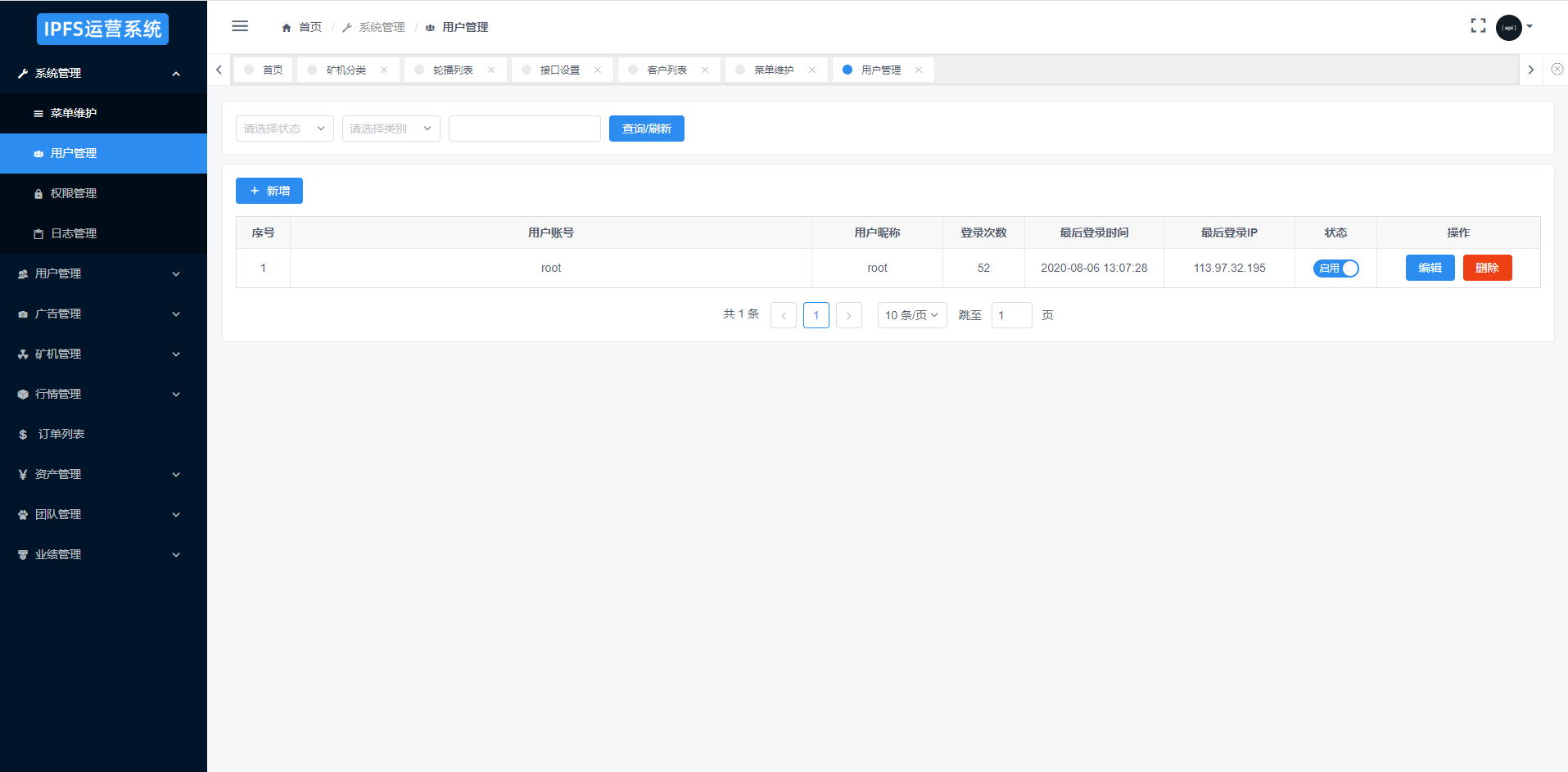
Task: Delete the root user with 删除
Action: (1486, 269)
